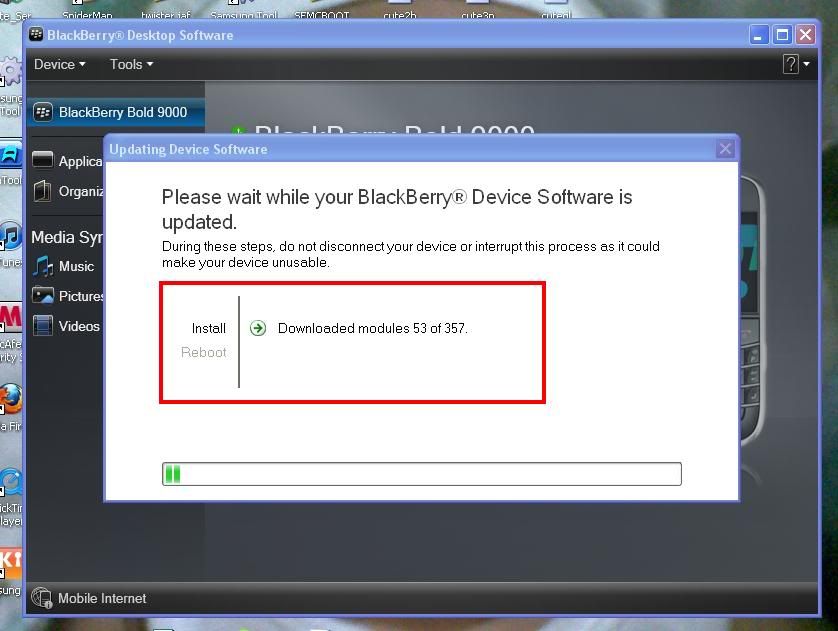Viewport: 838px width, 631px height.
Task: Open the Tools menu
Action: [x=131, y=65]
